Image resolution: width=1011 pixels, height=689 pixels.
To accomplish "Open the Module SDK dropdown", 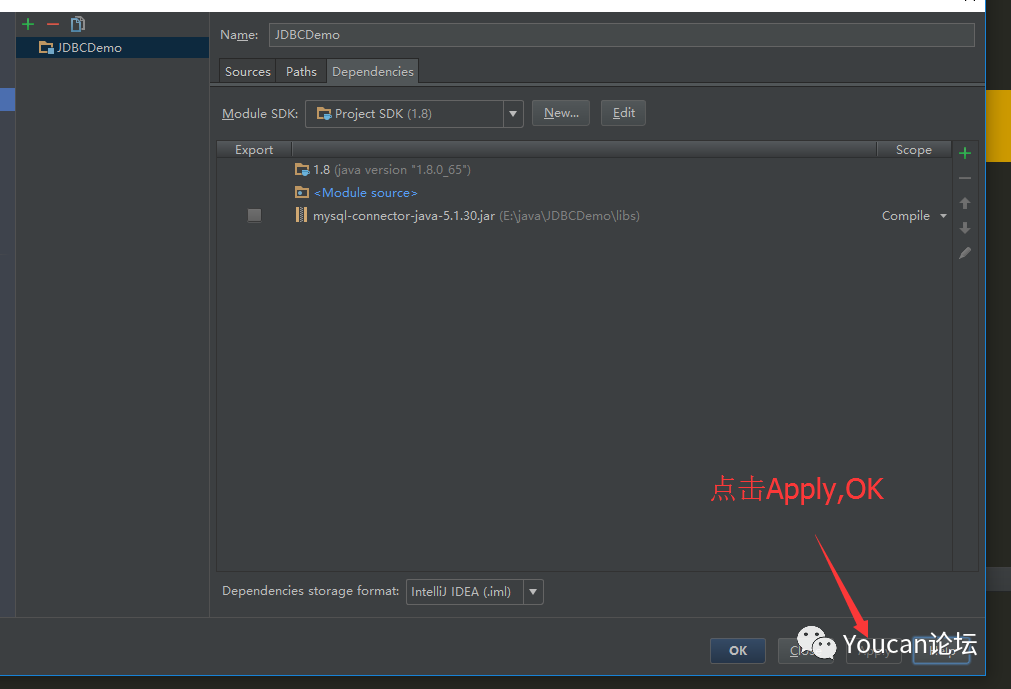I will point(512,113).
